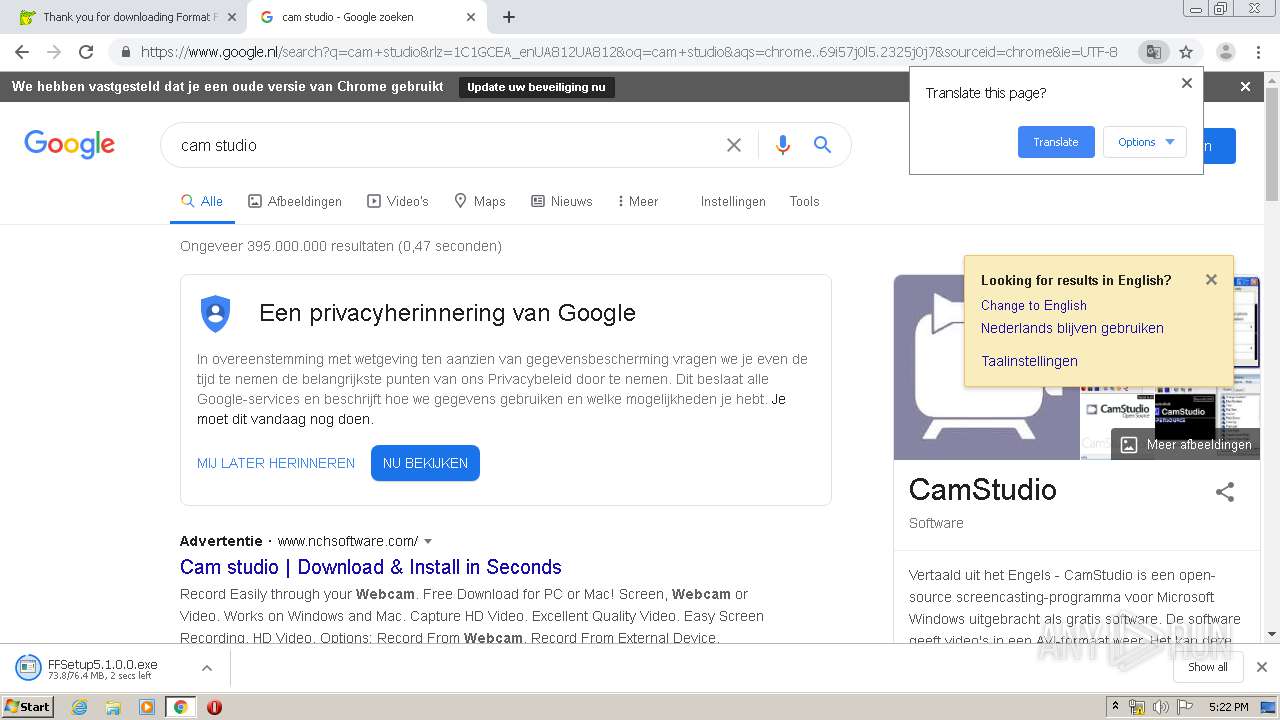The width and height of the screenshot is (1280, 720).
Task: Open media player from taskbar
Action: pyautogui.click(x=147, y=707)
